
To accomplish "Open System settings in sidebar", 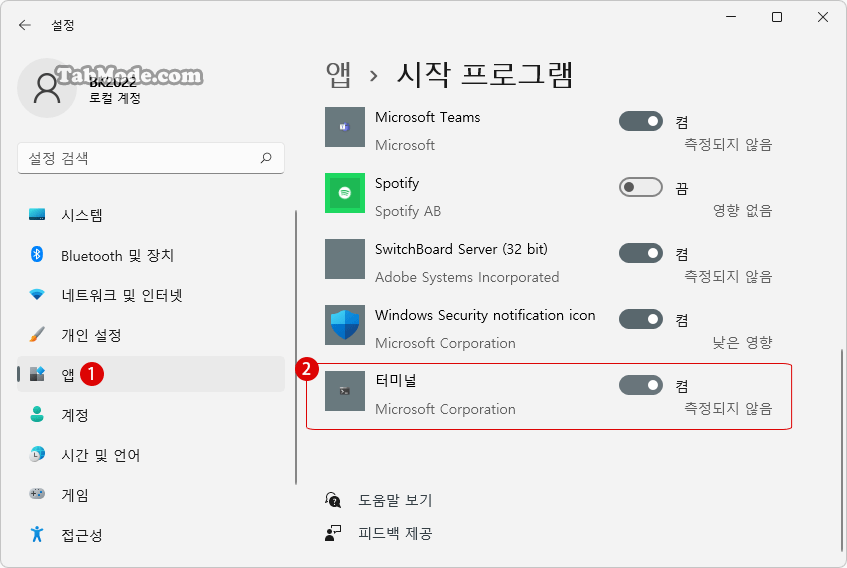I will [x=151, y=215].
